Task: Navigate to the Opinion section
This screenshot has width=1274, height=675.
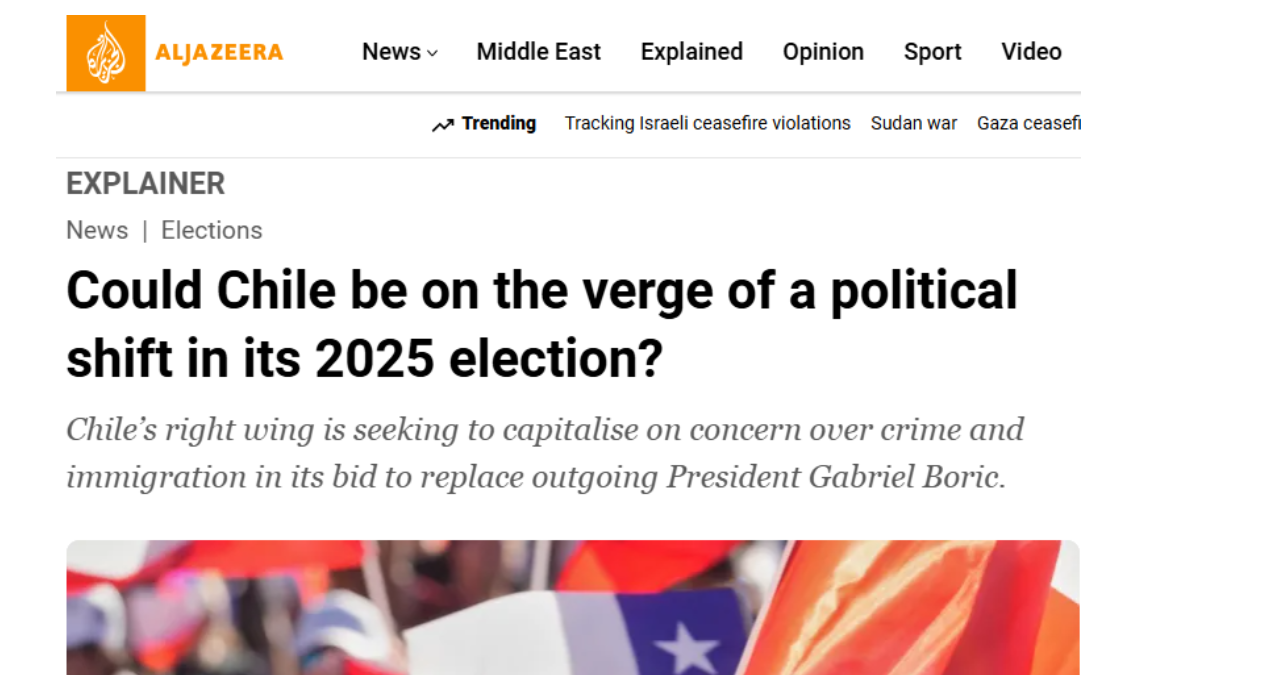Action: (823, 52)
